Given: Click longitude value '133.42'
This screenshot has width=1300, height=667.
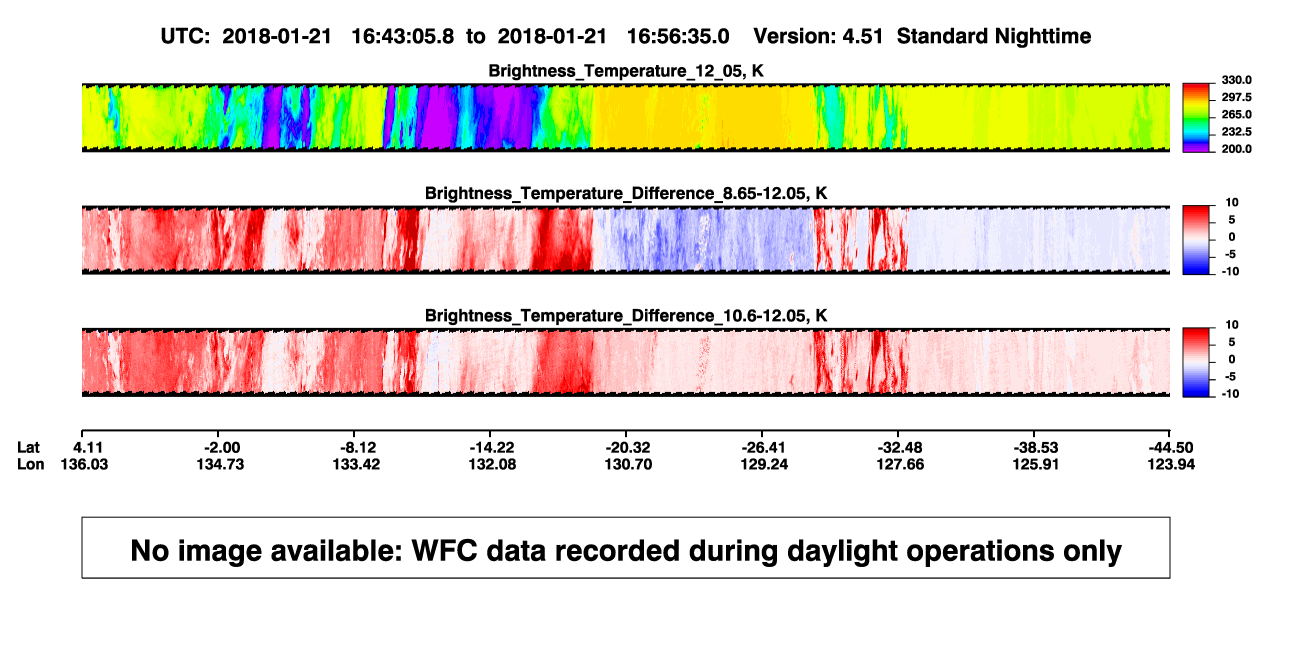Looking at the screenshot, I should coord(357,464).
